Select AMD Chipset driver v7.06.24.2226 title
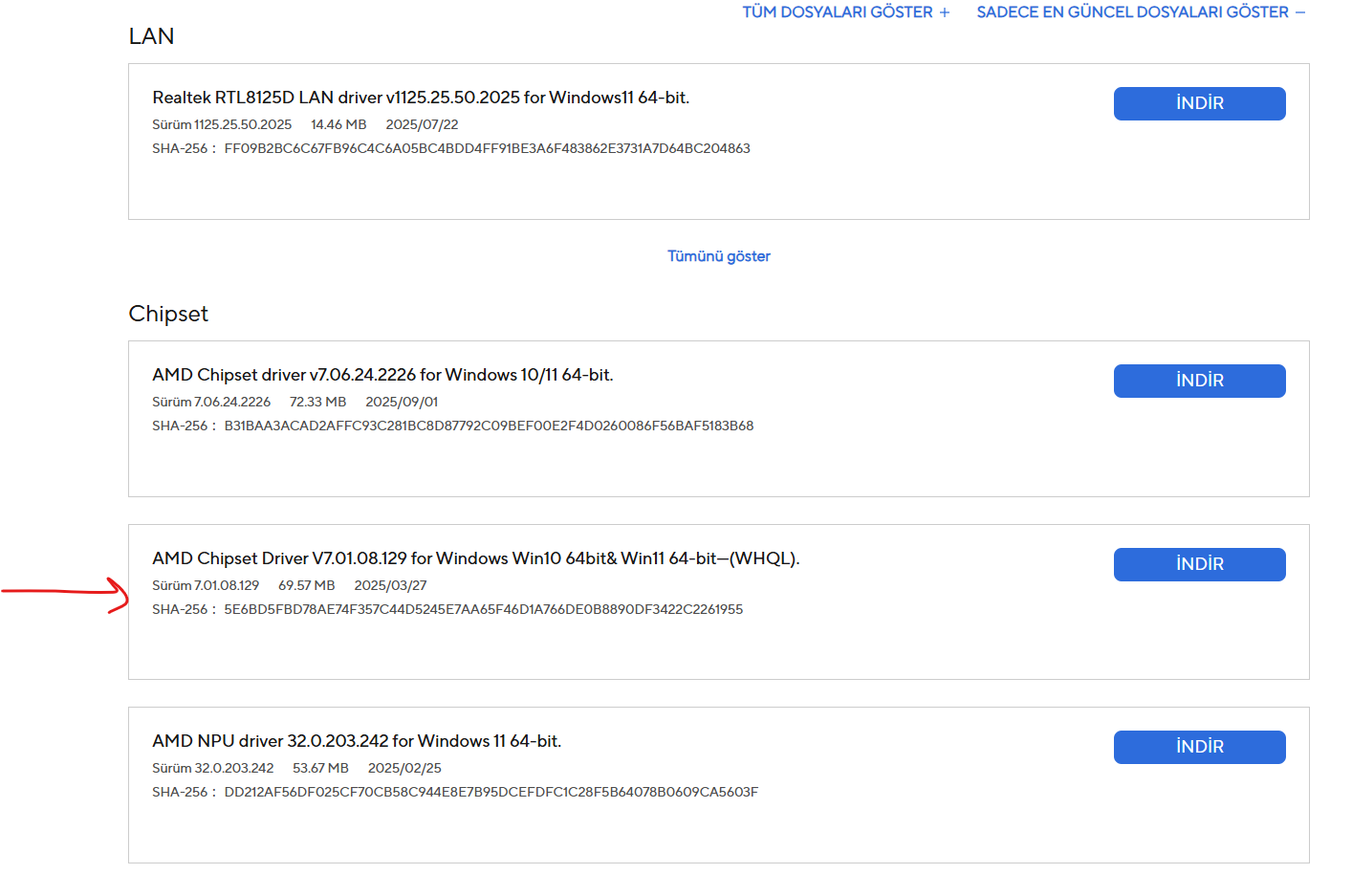 [382, 375]
